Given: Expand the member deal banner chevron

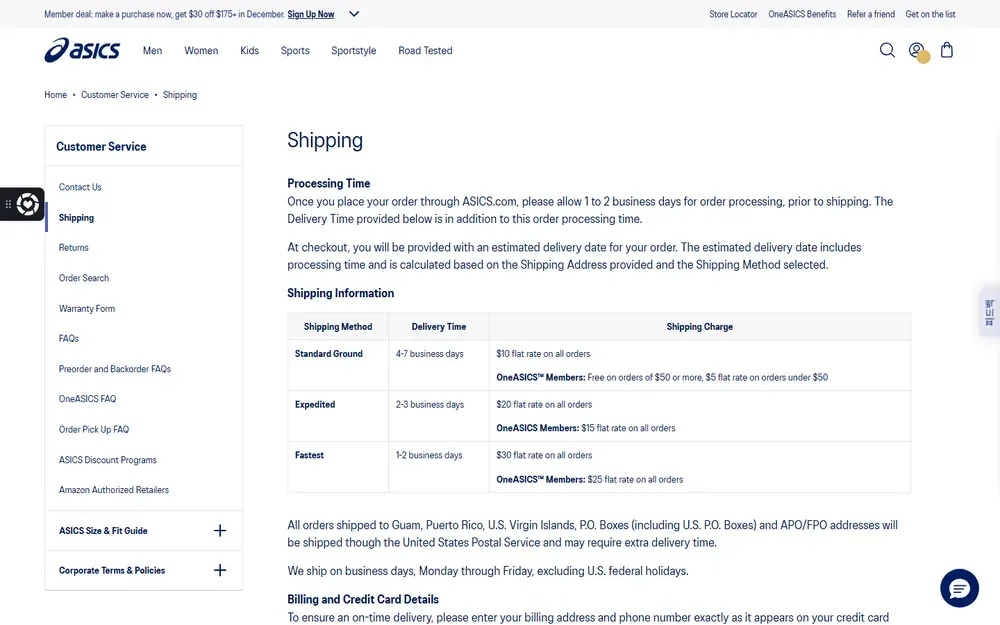Looking at the screenshot, I should coord(354,14).
